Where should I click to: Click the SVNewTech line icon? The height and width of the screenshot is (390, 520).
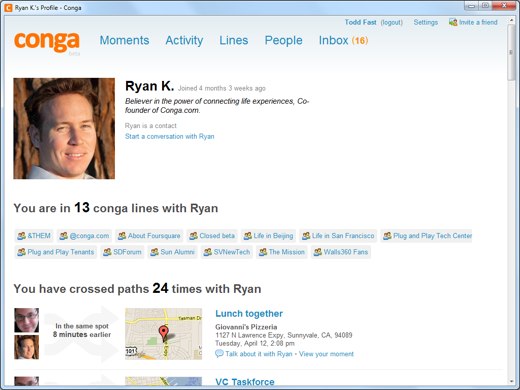pos(208,252)
